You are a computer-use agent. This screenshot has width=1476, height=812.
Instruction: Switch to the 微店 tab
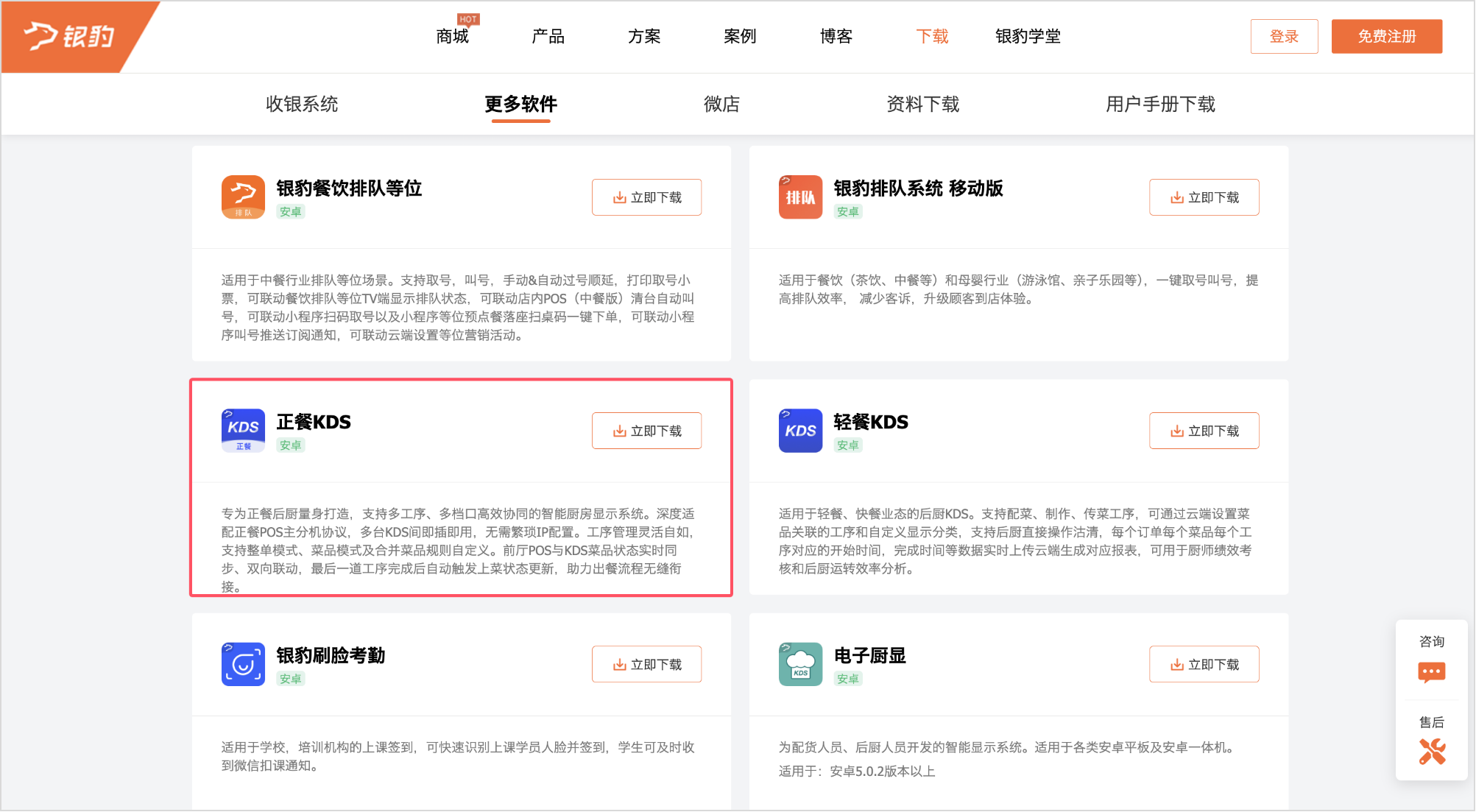pyautogui.click(x=721, y=104)
